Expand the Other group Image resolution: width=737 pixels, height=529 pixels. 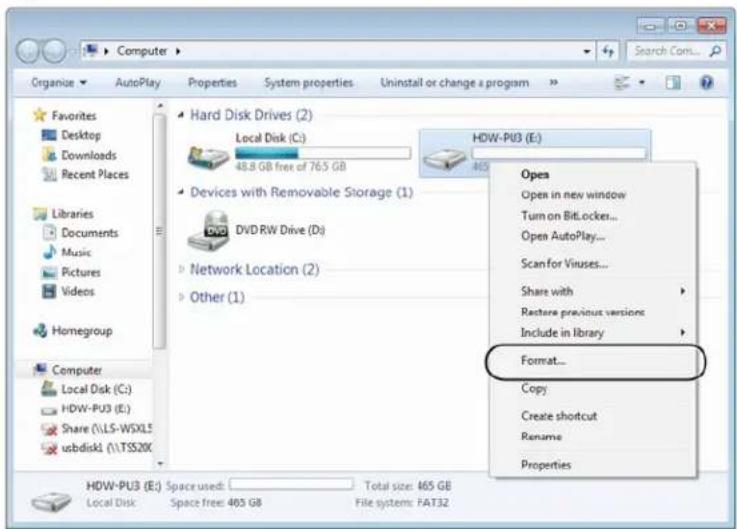coord(181,297)
